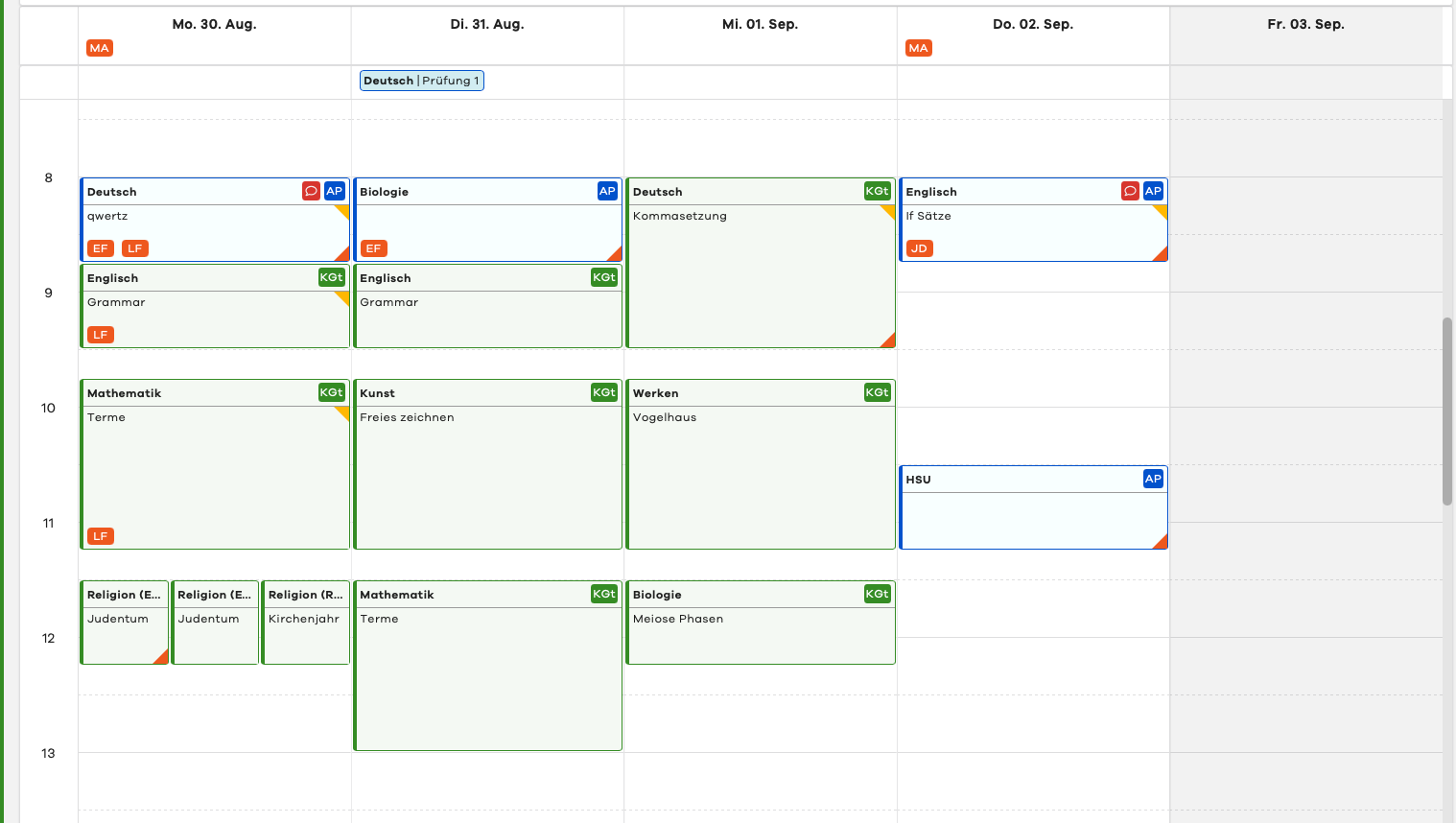This screenshot has width=1456, height=823.
Task: Click yellow corner marker on Monday's Mathematik lesson
Action: tap(342, 412)
